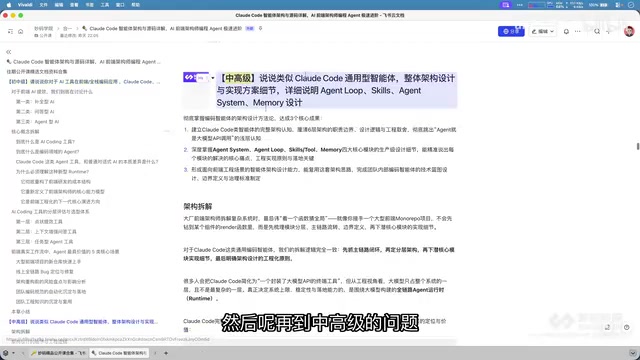Select outline item 本章小结
Screen dimensions: 640x360
(21, 311)
